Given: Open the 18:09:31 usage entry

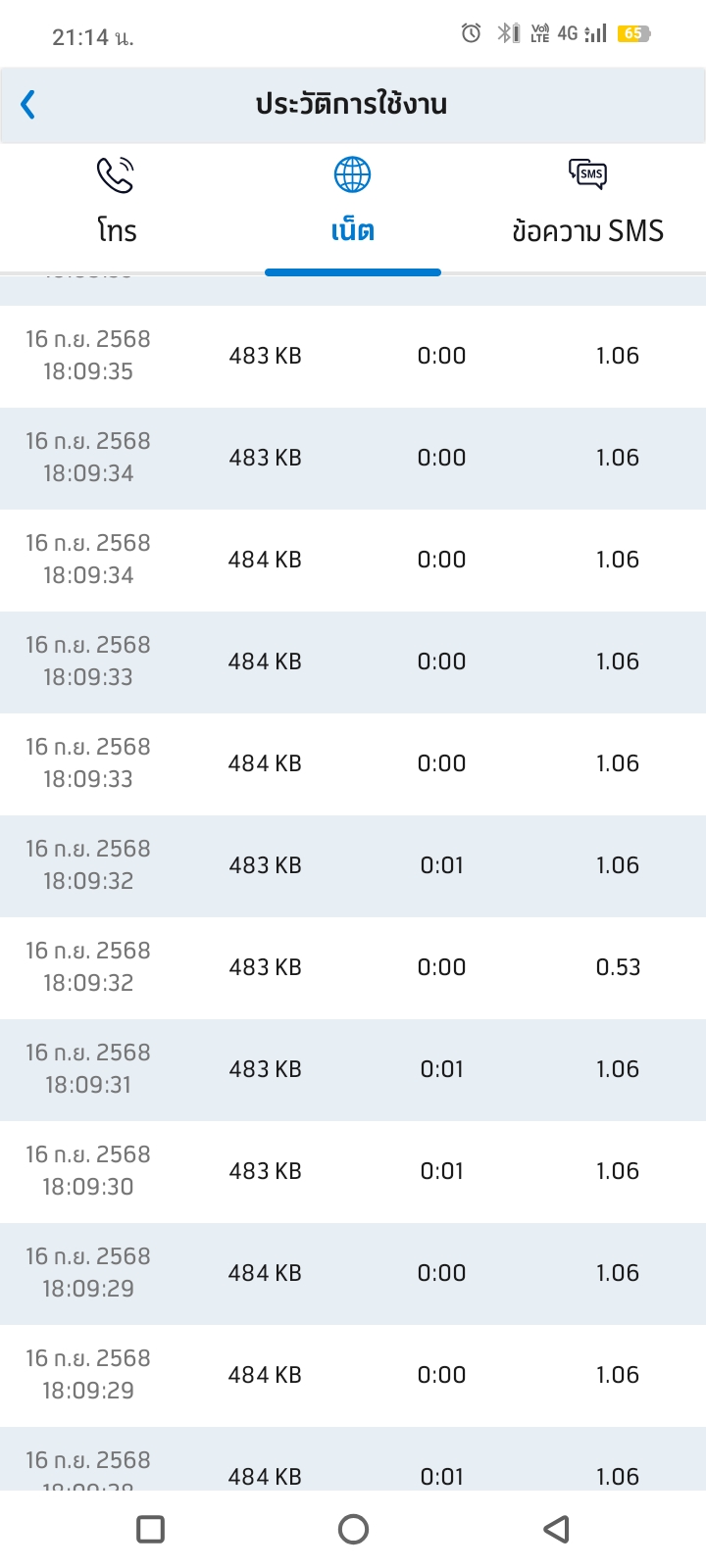Looking at the screenshot, I should coord(353,1069).
